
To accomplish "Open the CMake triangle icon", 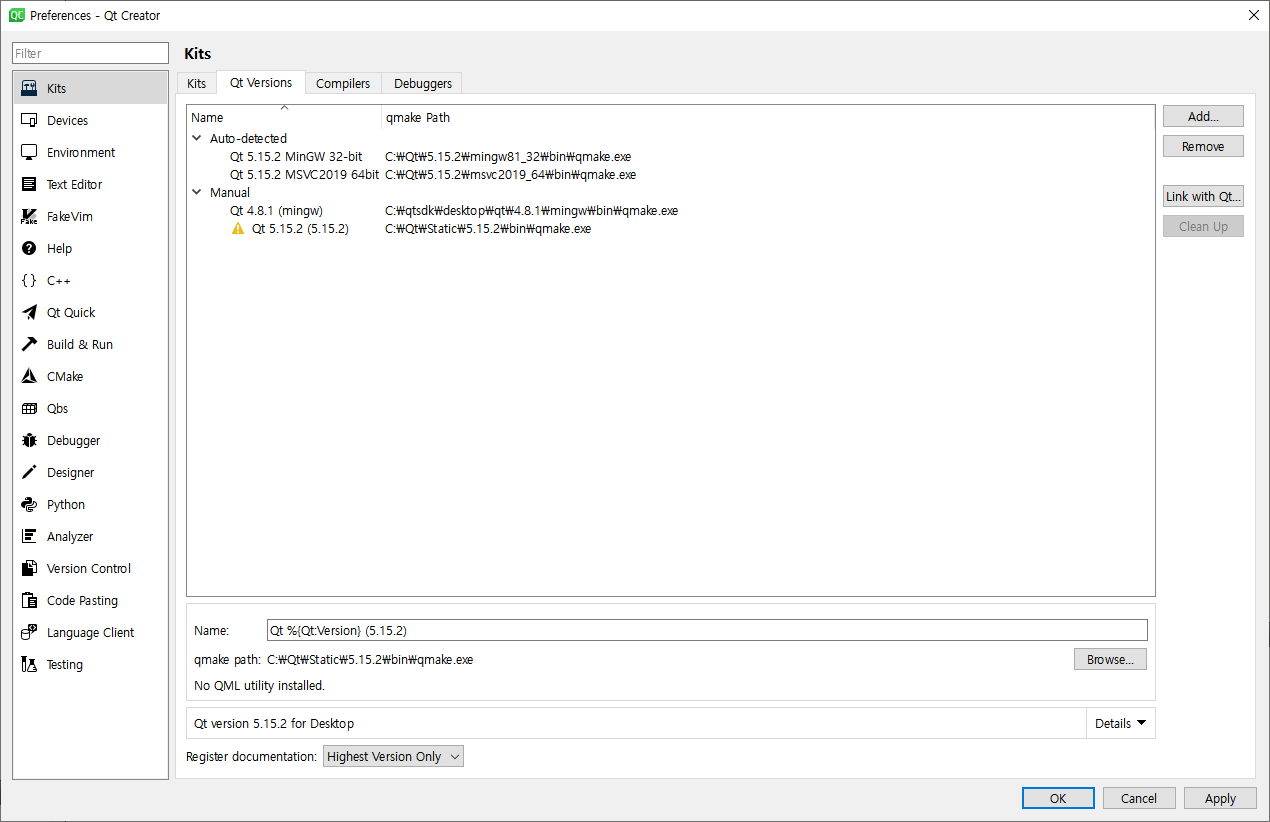I will click(x=29, y=376).
